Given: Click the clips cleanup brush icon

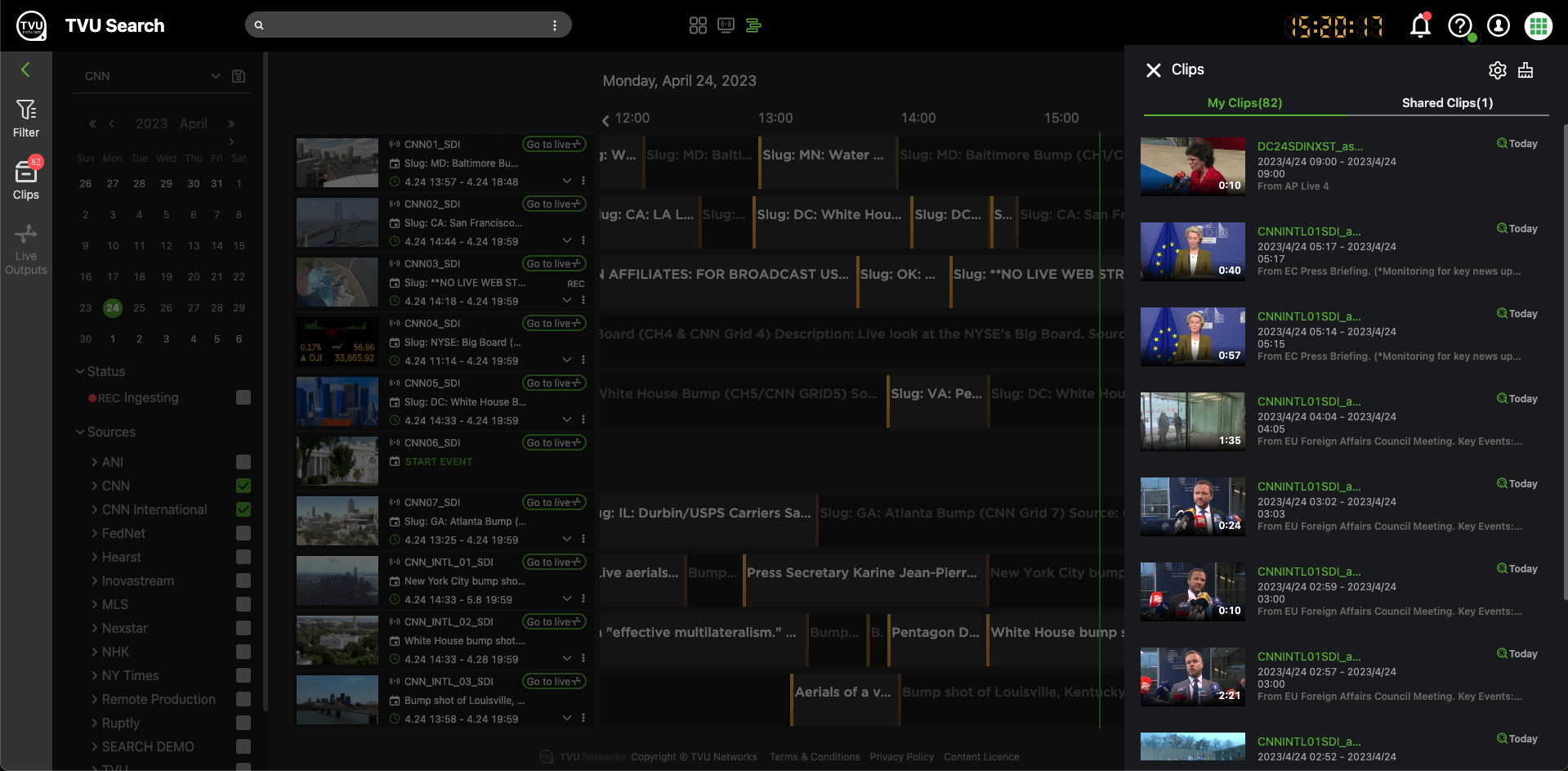Looking at the screenshot, I should coord(1526,70).
